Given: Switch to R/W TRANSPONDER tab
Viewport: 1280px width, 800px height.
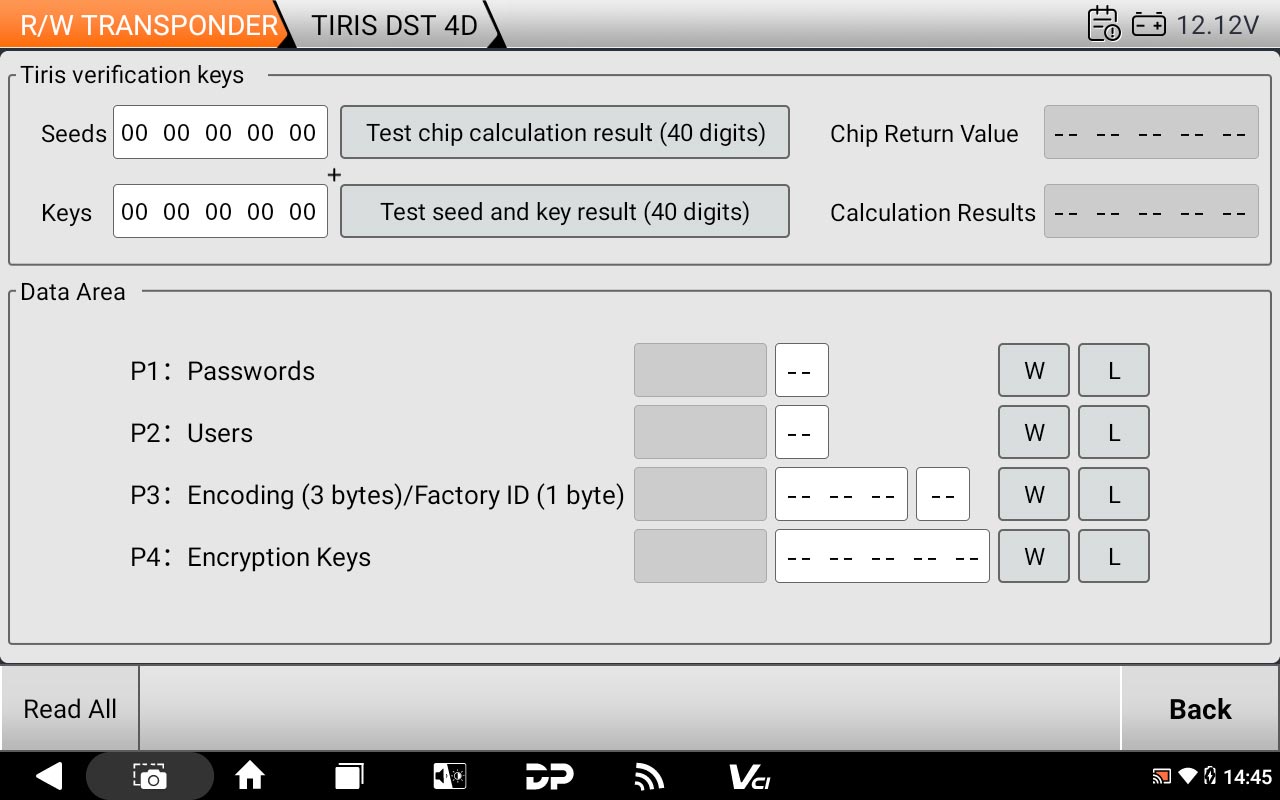Looking at the screenshot, I should coord(148,25).
